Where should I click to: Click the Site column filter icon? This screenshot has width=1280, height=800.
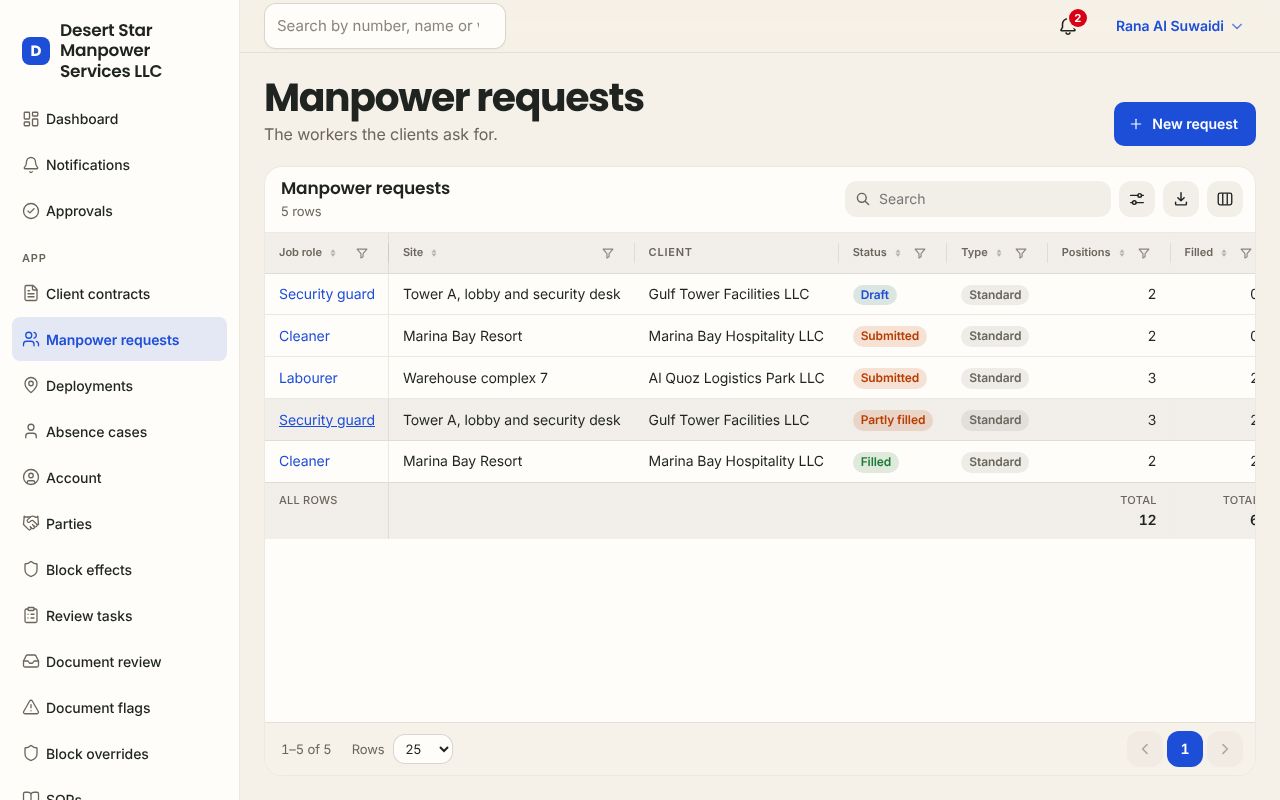pyautogui.click(x=608, y=253)
